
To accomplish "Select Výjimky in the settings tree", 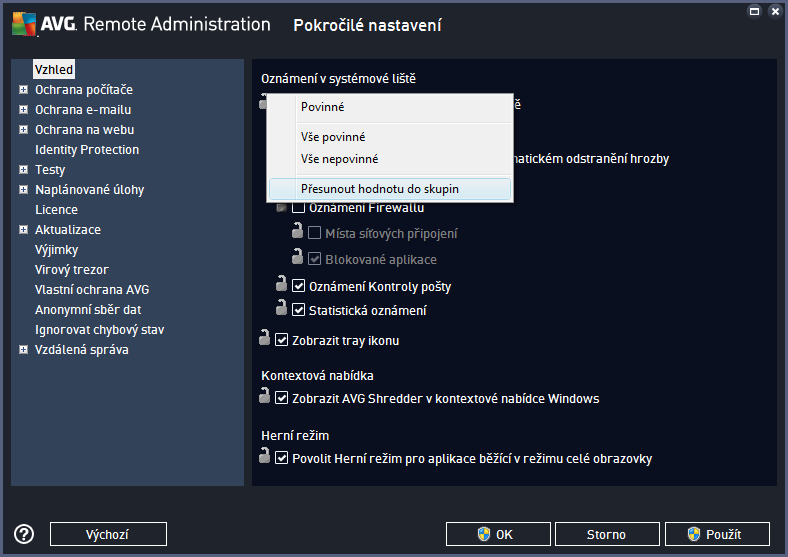I will [x=56, y=250].
